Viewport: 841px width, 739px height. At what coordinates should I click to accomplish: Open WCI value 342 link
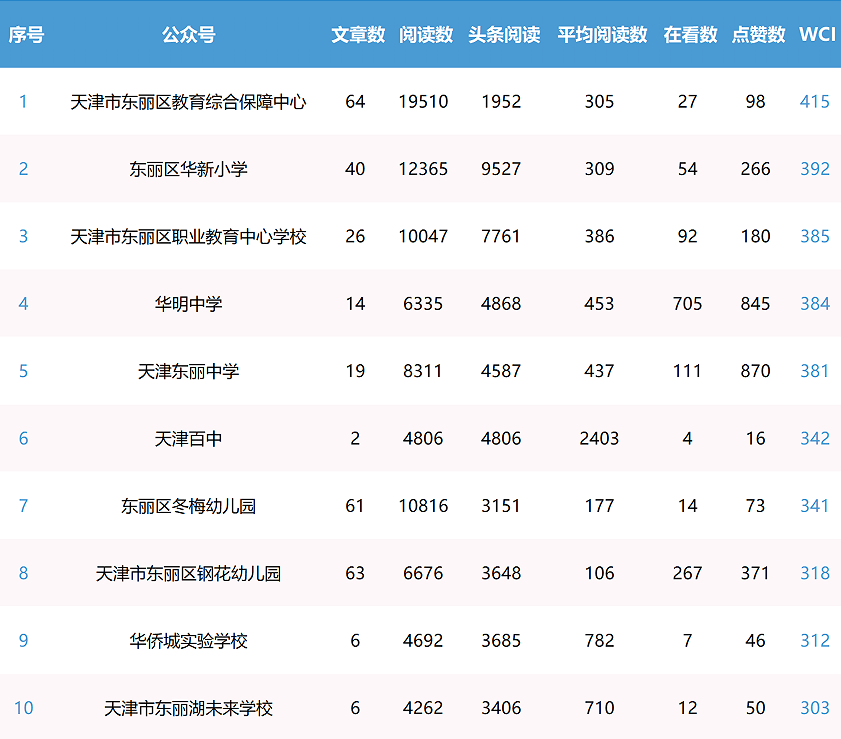[815, 438]
